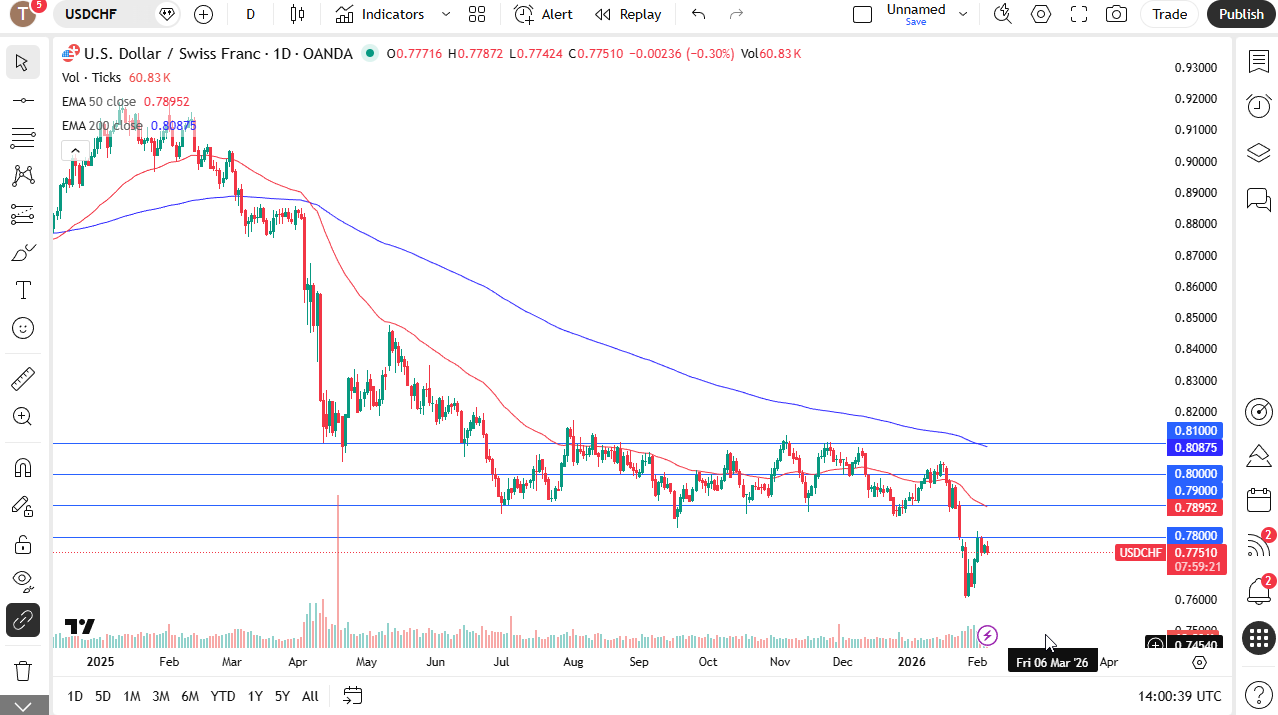Open the candlestick chart type selector
The image size is (1278, 715).
click(x=297, y=14)
